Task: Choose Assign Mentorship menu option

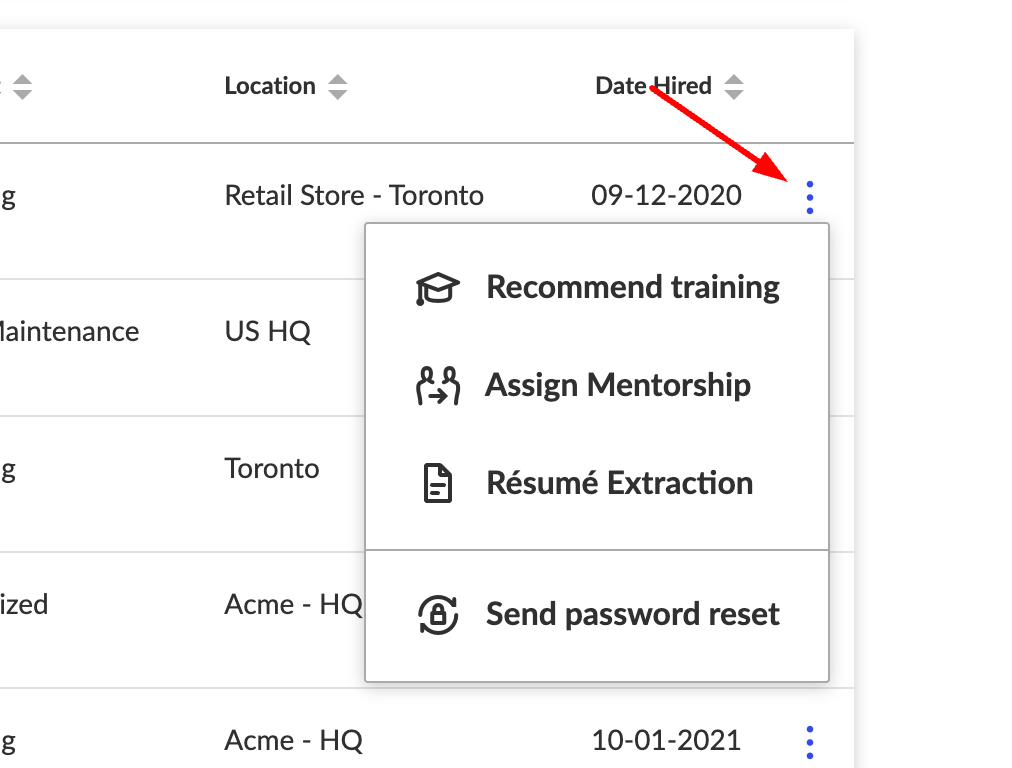Action: pos(617,385)
